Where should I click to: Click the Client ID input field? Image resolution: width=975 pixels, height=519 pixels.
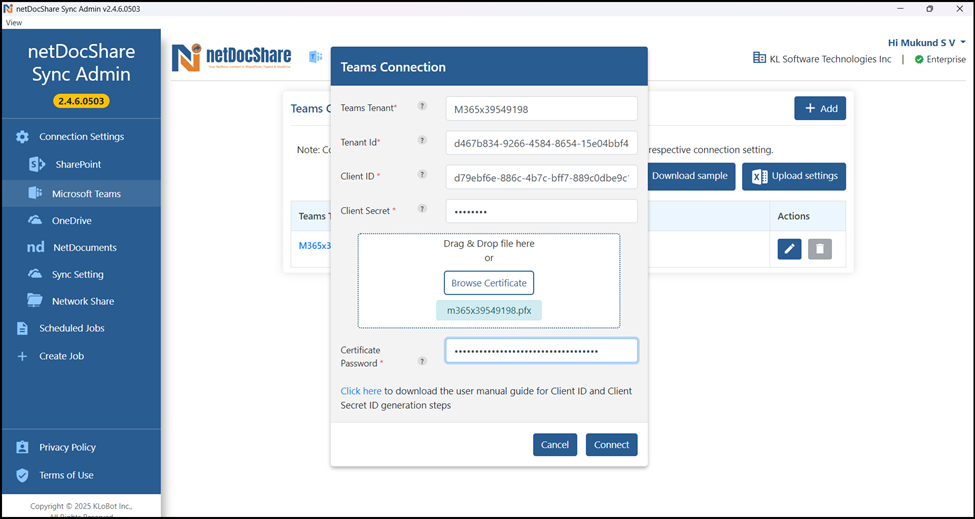pyautogui.click(x=542, y=177)
